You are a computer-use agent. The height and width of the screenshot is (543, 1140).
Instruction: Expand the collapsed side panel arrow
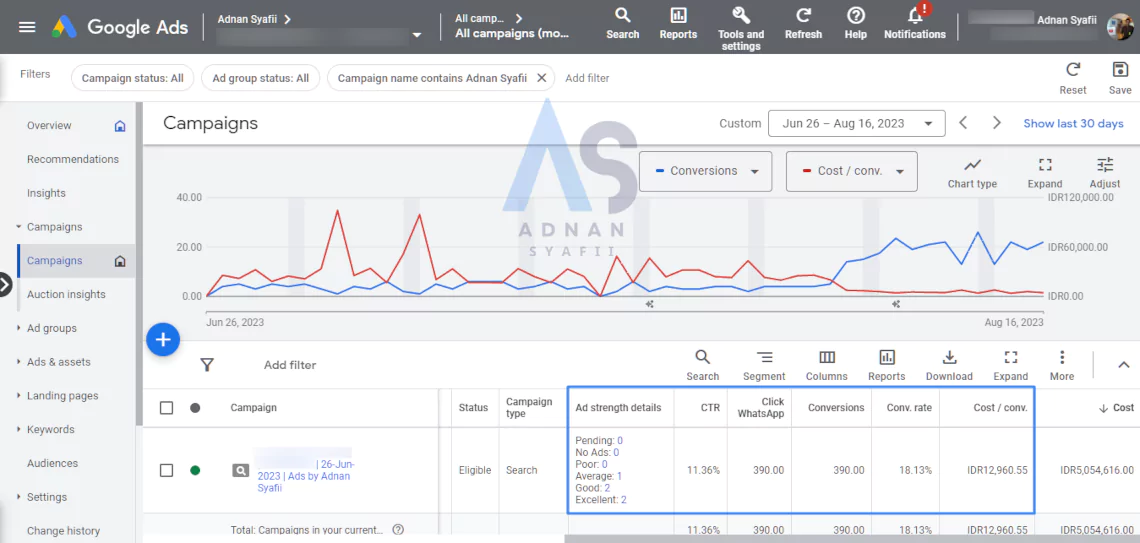[5, 284]
